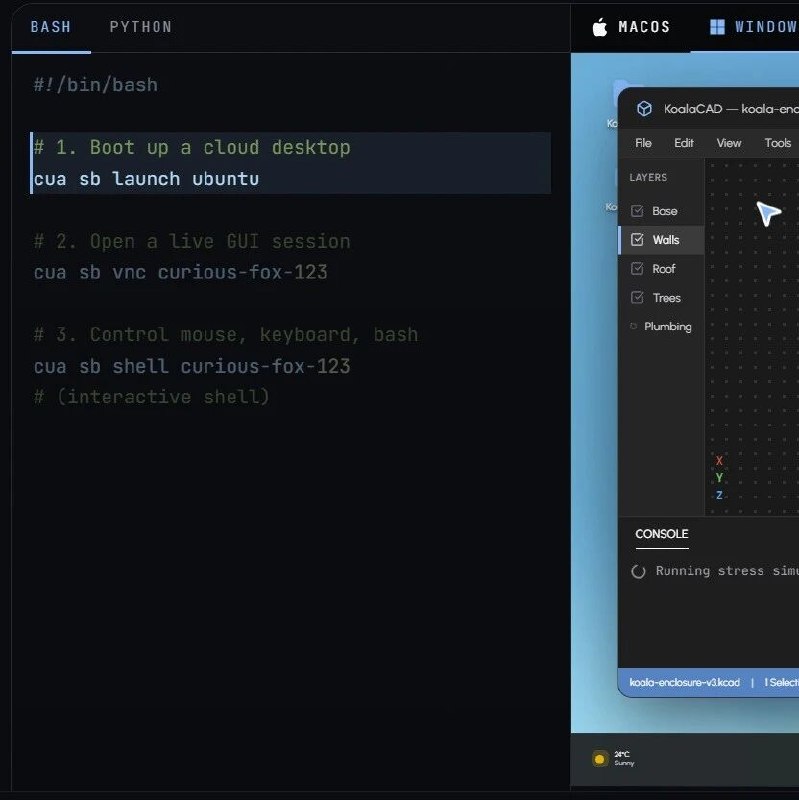Click the green Y axis label

pos(719,478)
